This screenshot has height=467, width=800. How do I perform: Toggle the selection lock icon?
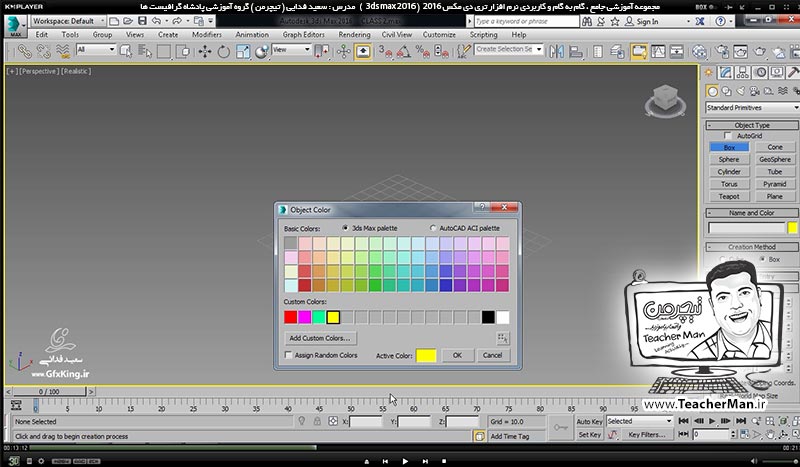point(317,421)
